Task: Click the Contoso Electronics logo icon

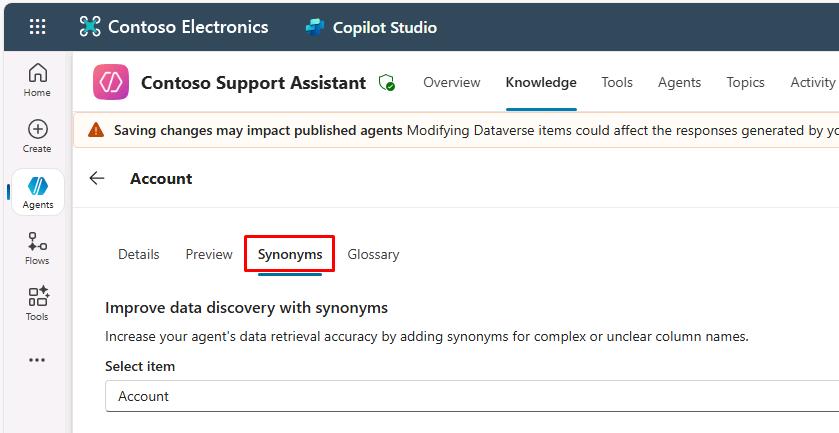Action: 90,27
